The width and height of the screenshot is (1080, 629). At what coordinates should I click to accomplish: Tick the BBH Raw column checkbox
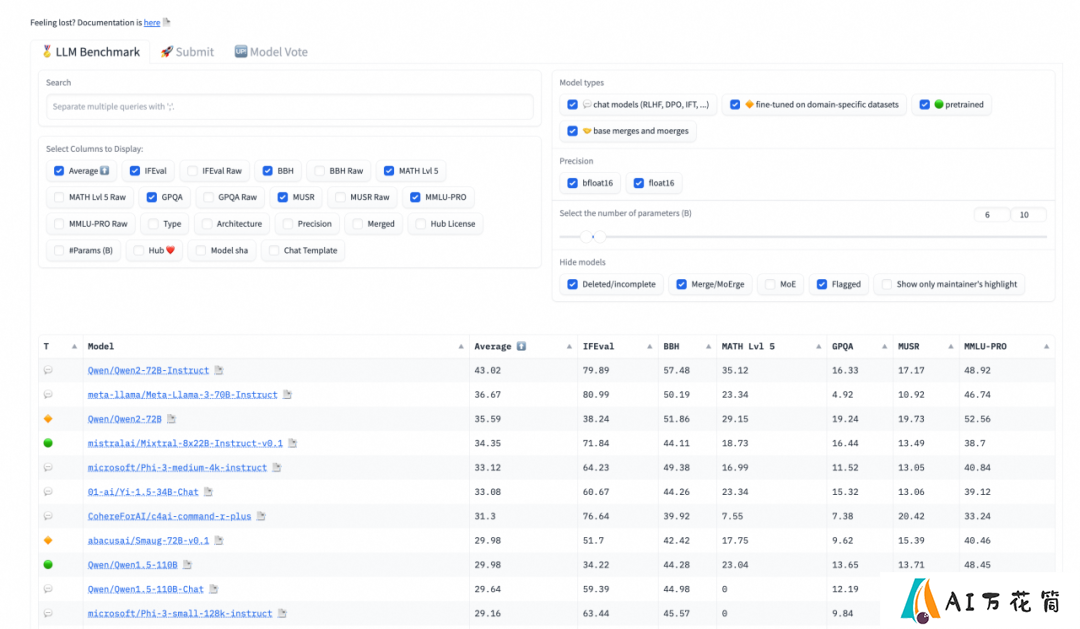[x=320, y=171]
